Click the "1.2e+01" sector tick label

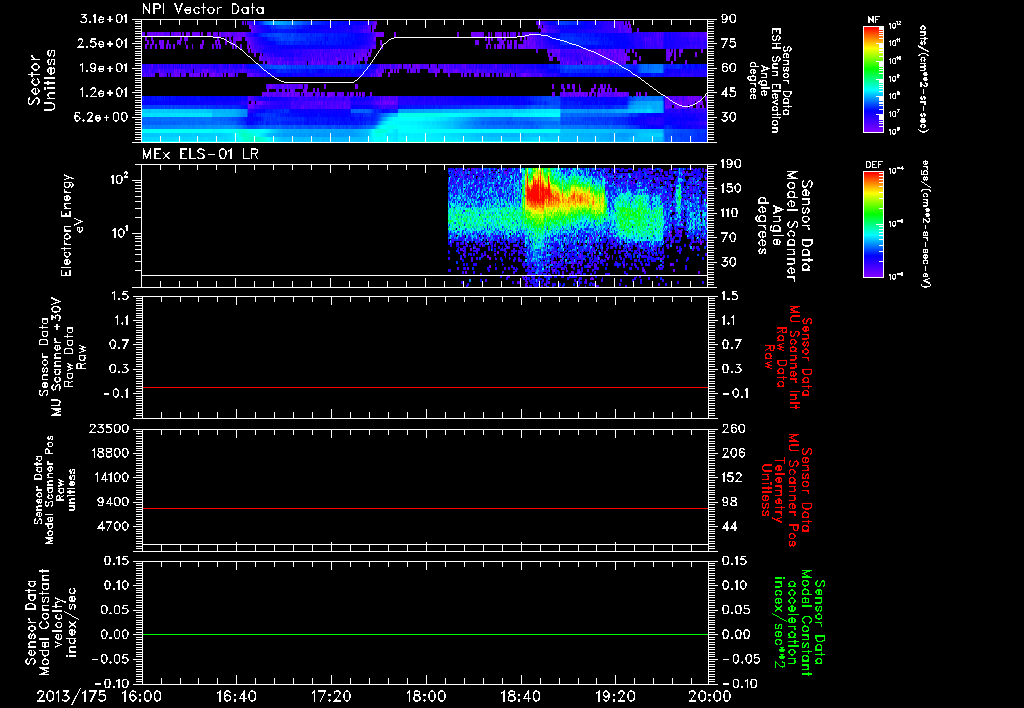coord(104,93)
